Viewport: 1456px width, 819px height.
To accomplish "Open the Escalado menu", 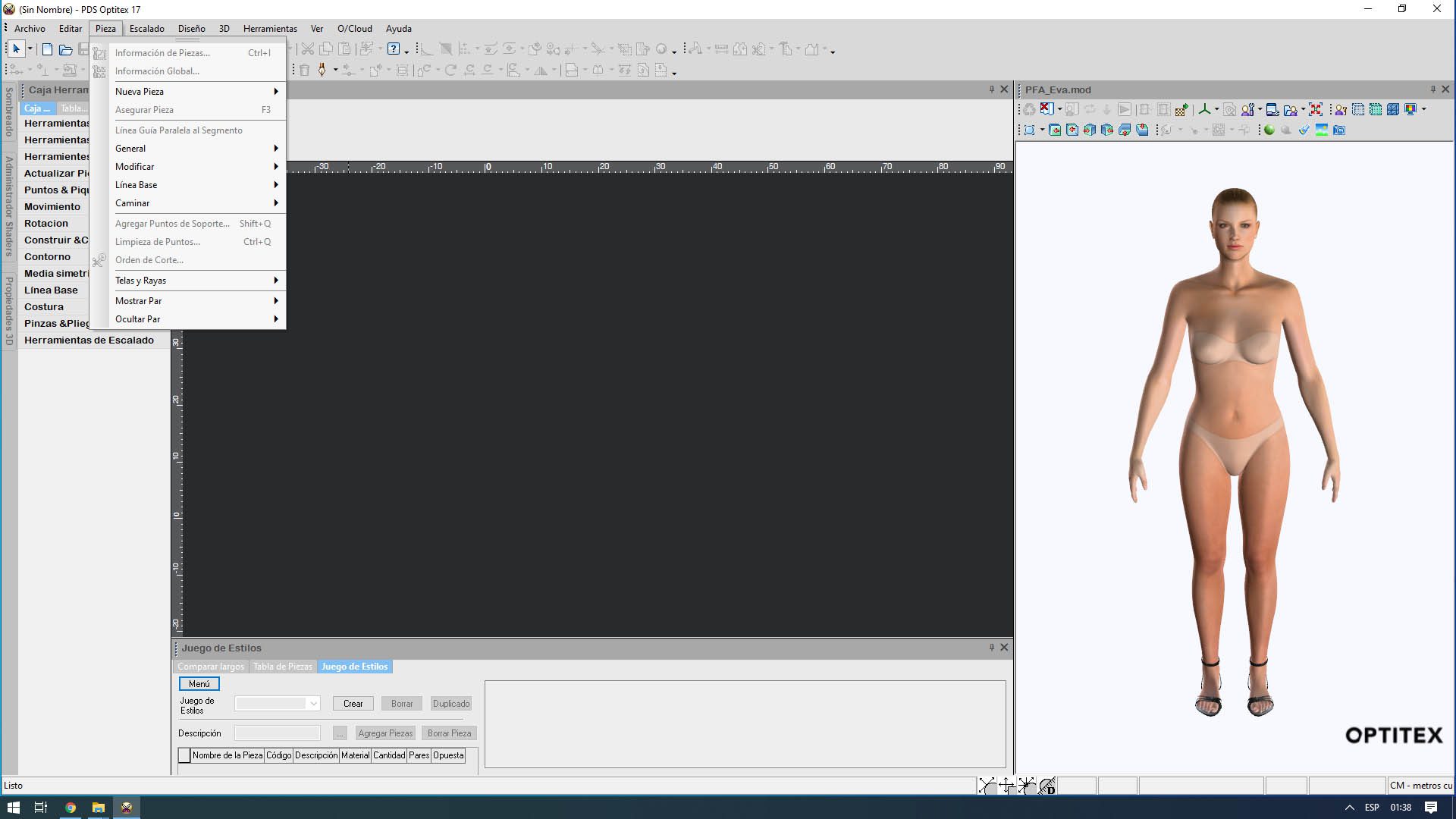I will coord(146,29).
